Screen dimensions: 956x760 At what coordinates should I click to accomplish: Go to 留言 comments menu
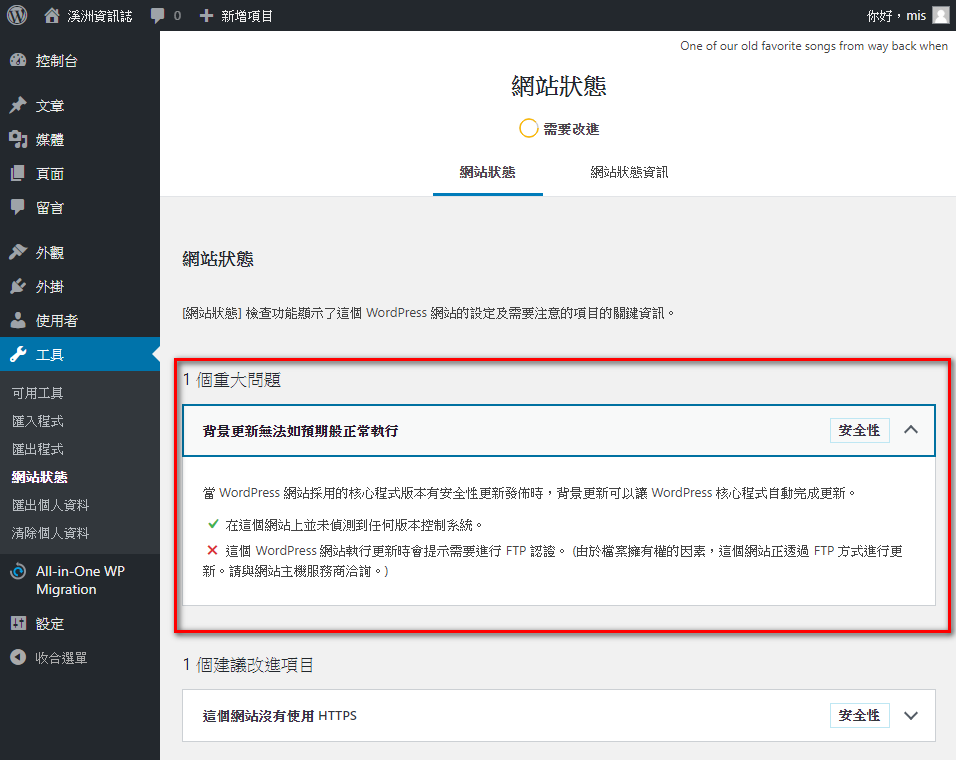pyautogui.click(x=50, y=208)
